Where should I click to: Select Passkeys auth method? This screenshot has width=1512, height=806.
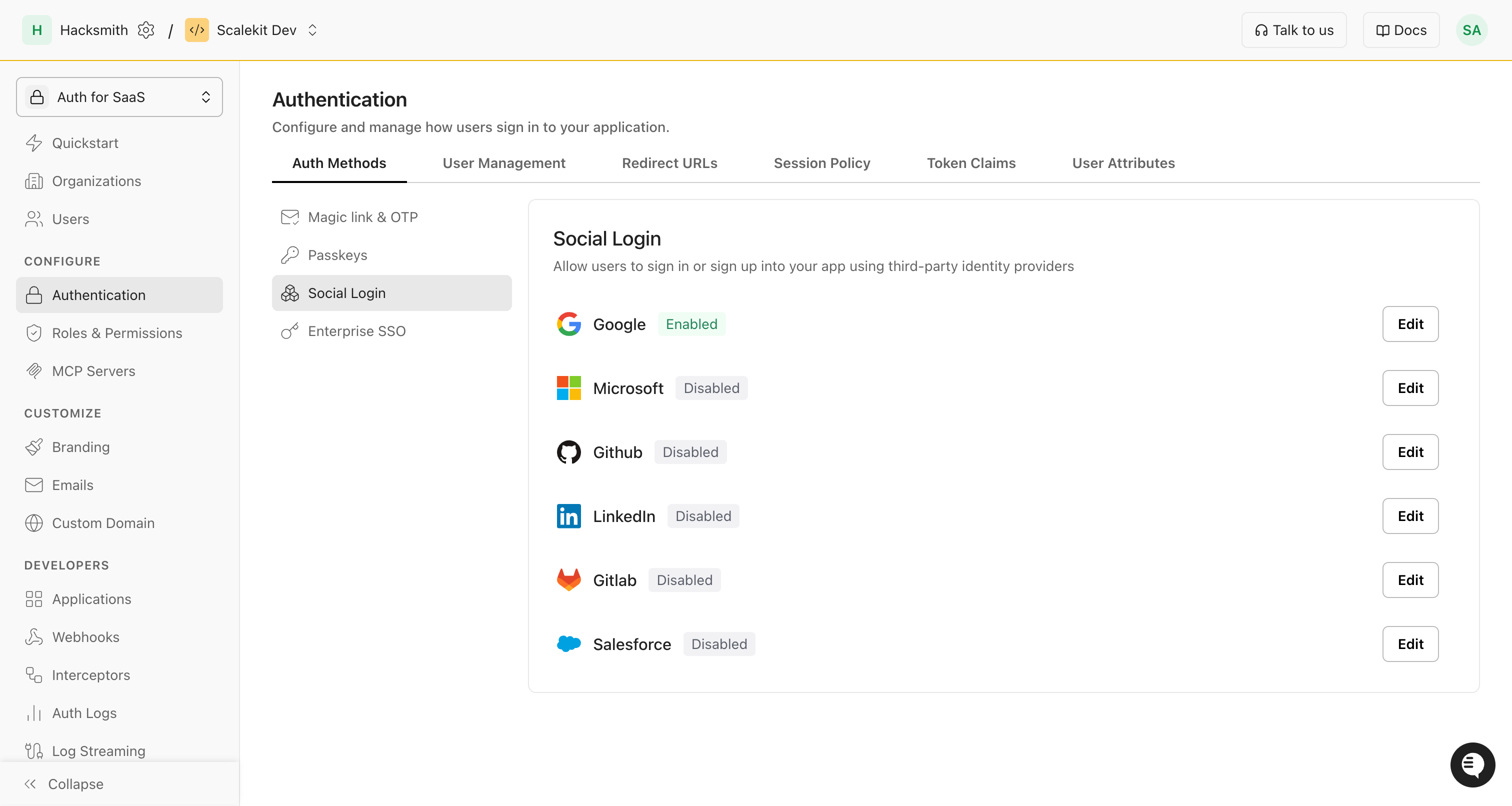(391, 255)
